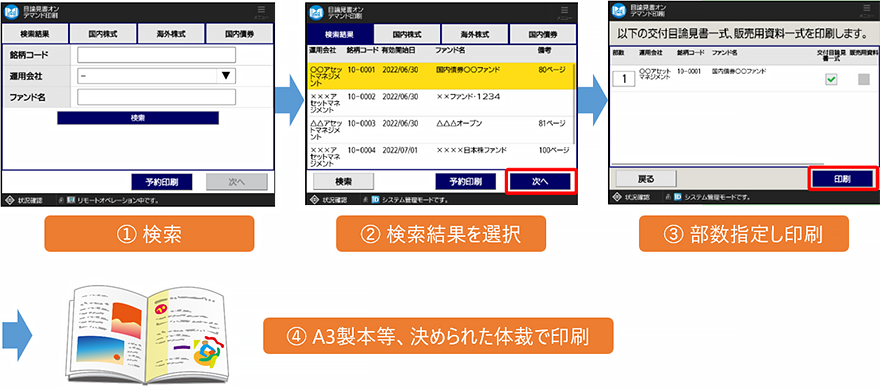The image size is (880, 388).
Task: Click code 10-0002 in the results list
Action: (x=361, y=97)
